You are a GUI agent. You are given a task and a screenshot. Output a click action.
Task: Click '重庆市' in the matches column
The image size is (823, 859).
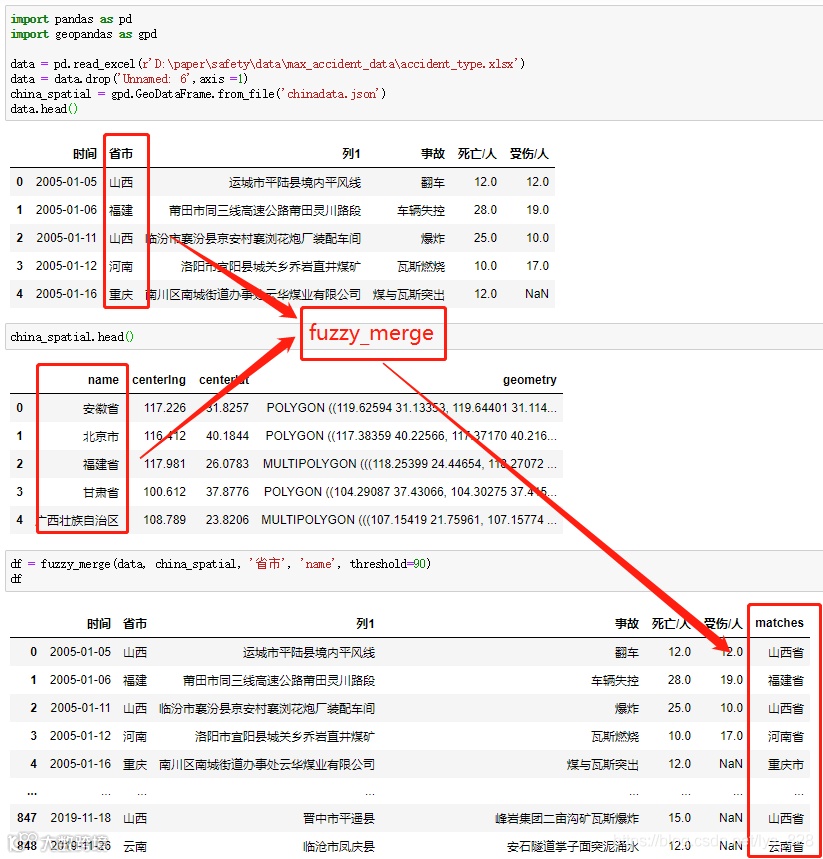786,764
